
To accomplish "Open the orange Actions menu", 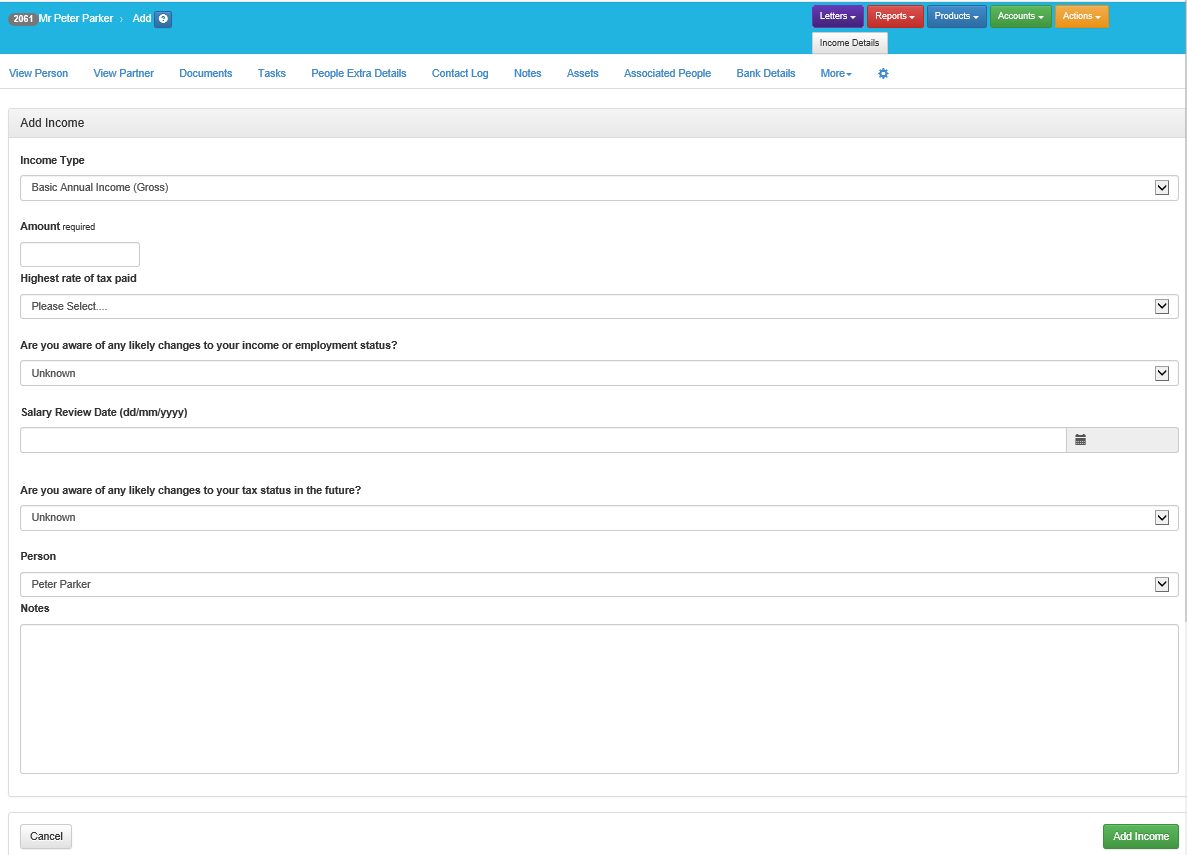I will [x=1081, y=17].
